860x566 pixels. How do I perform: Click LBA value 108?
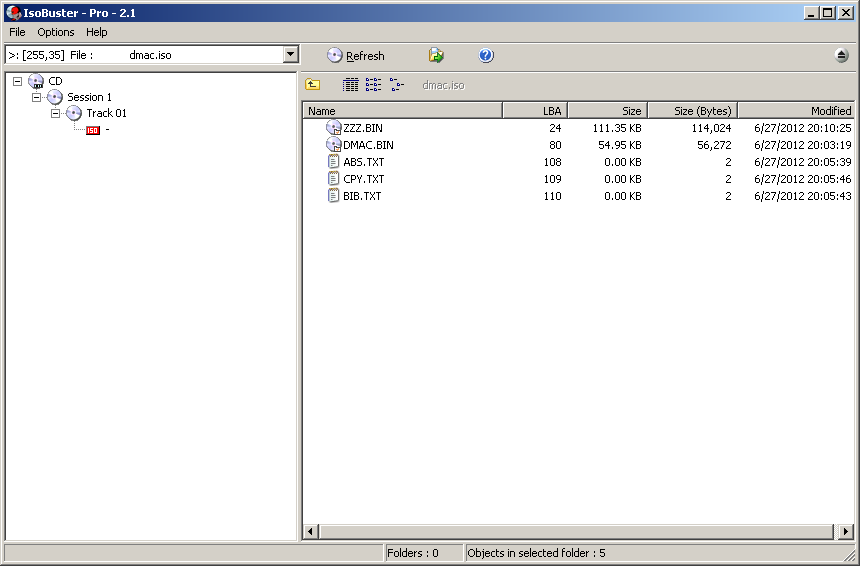(x=552, y=162)
